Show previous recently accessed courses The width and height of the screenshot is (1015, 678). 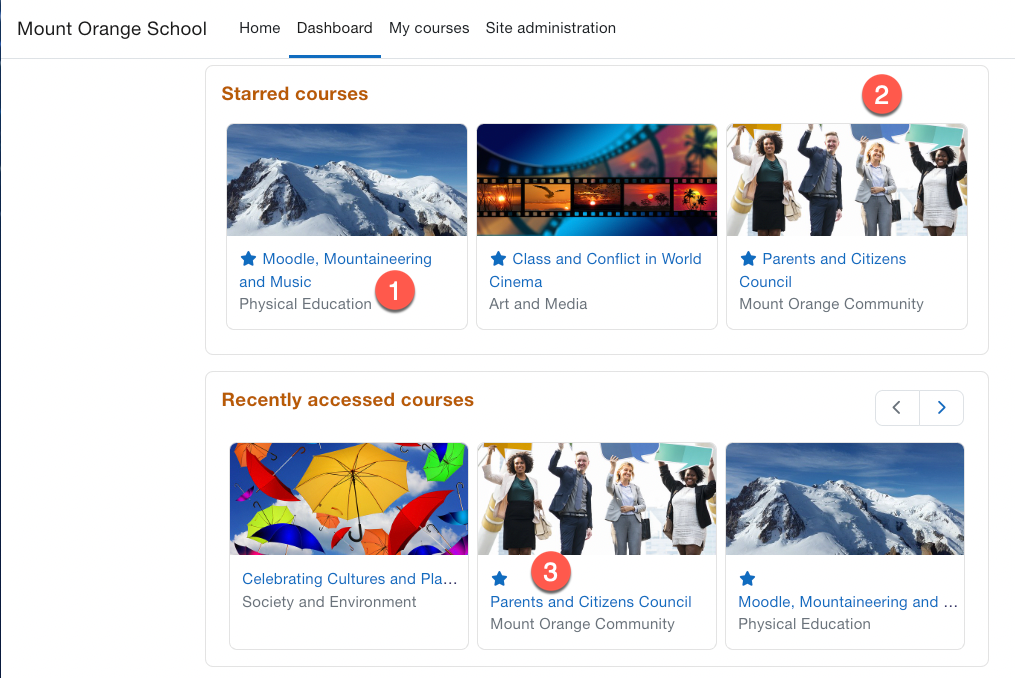pyautogui.click(x=897, y=408)
